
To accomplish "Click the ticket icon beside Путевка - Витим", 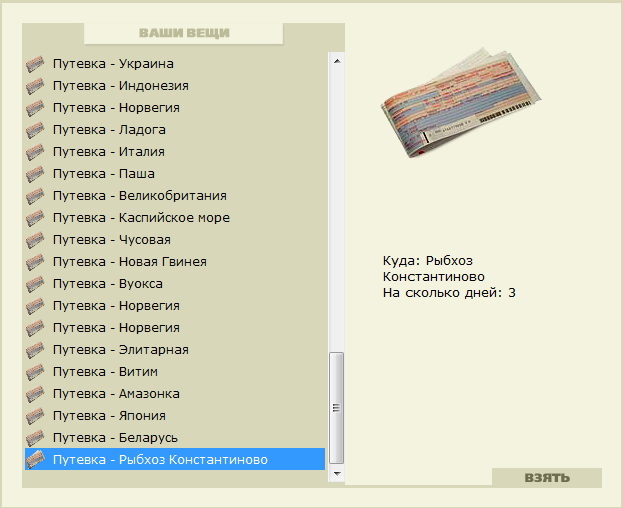I will click(x=35, y=372).
